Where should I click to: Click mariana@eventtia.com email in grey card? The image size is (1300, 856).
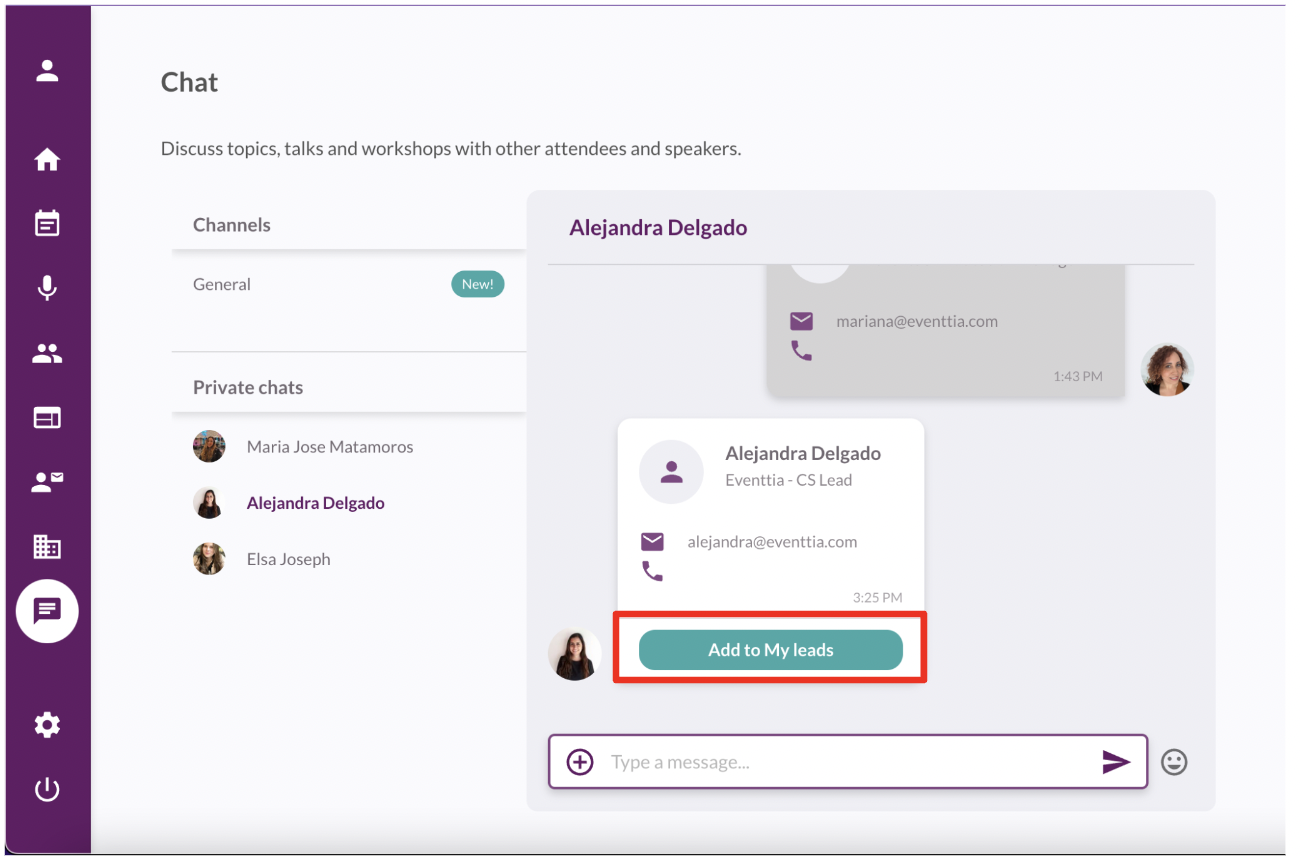pyautogui.click(x=917, y=322)
